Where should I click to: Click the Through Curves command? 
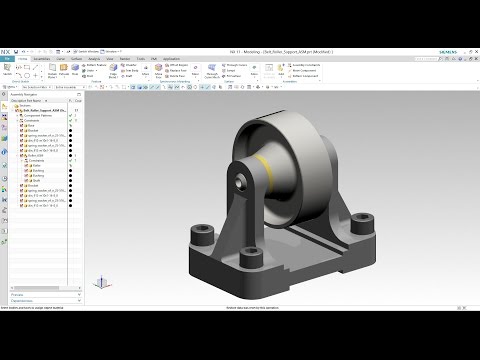pos(235,65)
